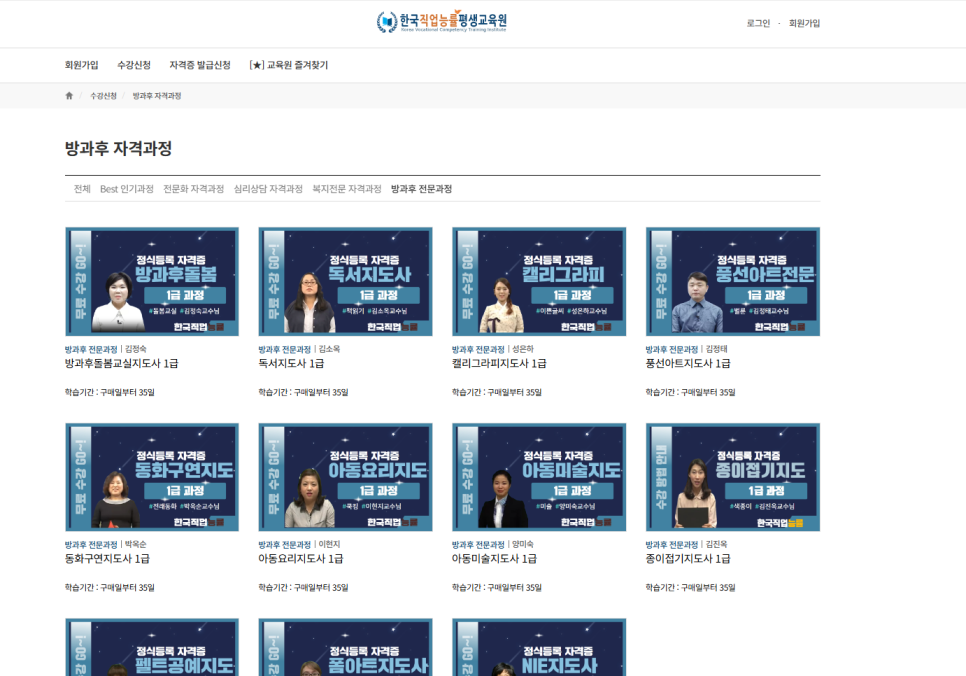This screenshot has height=676, width=966.
Task: Click 수강신청 in the breadcrumb trail
Action: pyautogui.click(x=103, y=96)
